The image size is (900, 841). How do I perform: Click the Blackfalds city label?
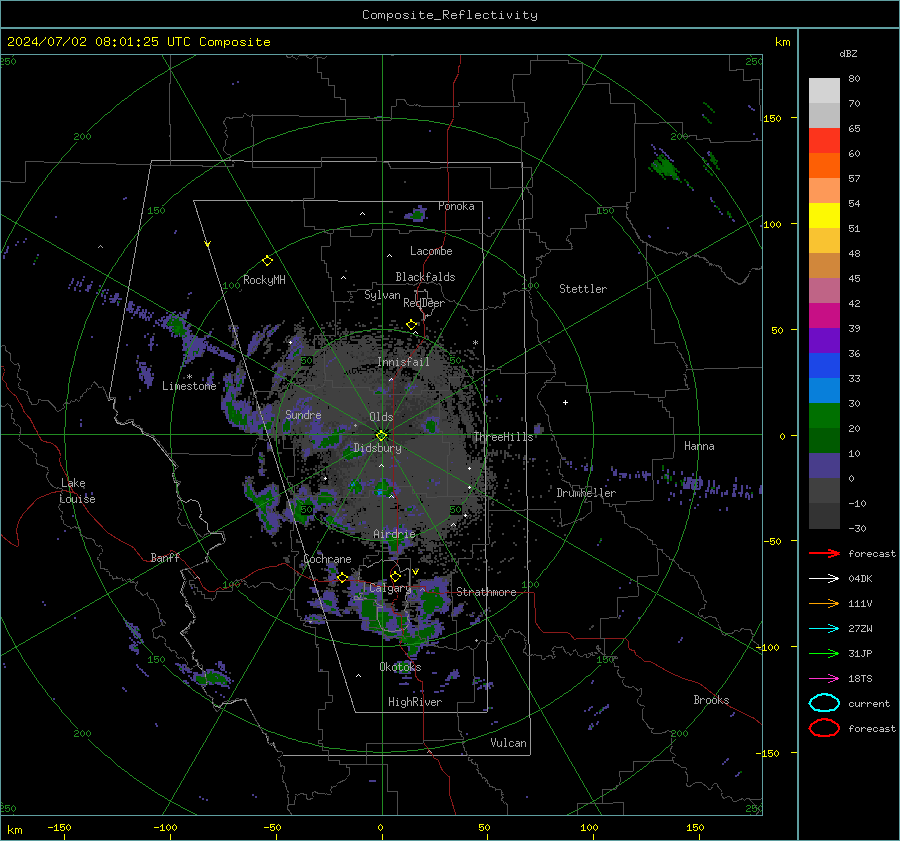coord(425,277)
